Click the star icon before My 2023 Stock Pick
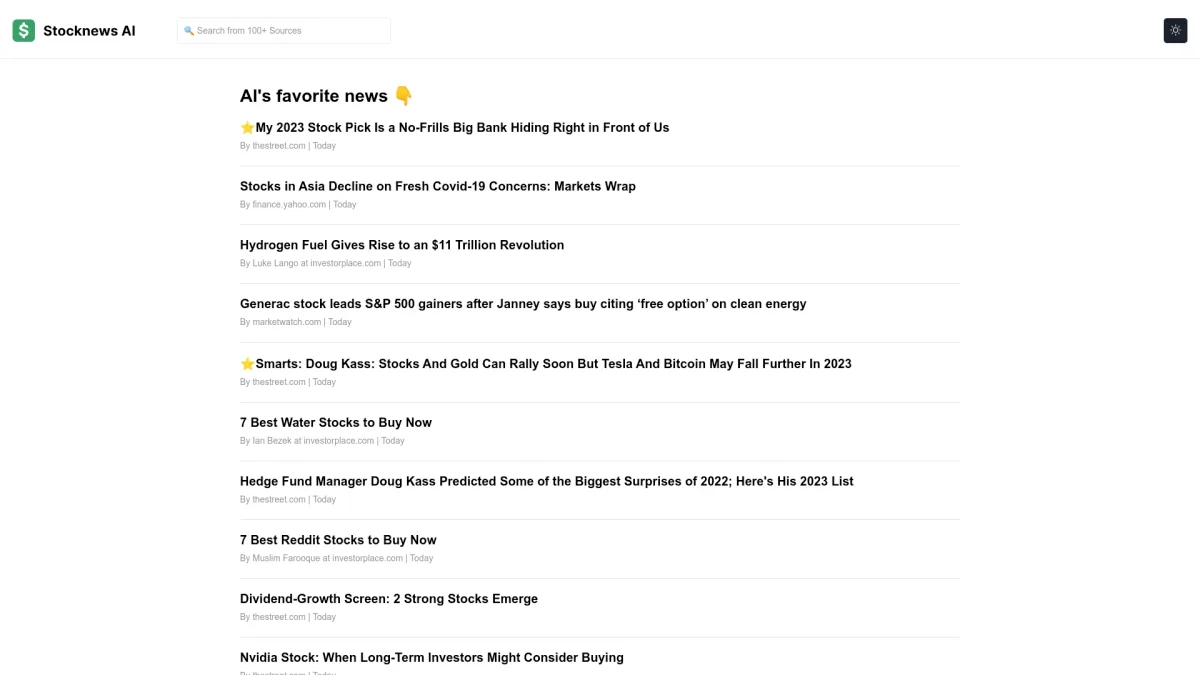The height and width of the screenshot is (675, 1200). pyautogui.click(x=247, y=128)
